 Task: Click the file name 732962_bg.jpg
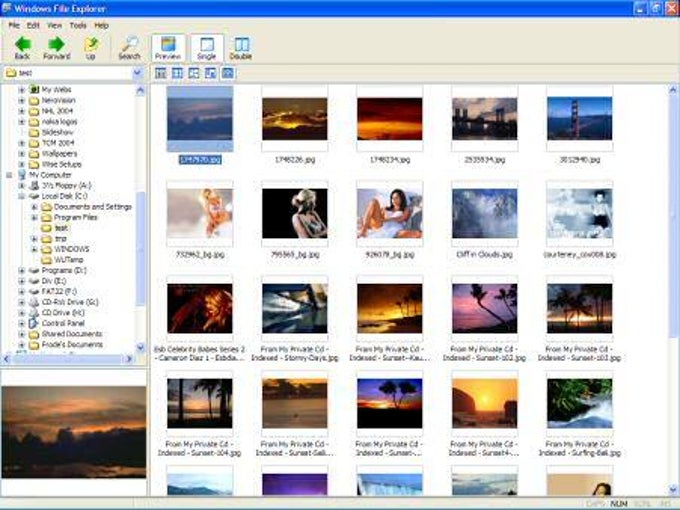pos(200,255)
